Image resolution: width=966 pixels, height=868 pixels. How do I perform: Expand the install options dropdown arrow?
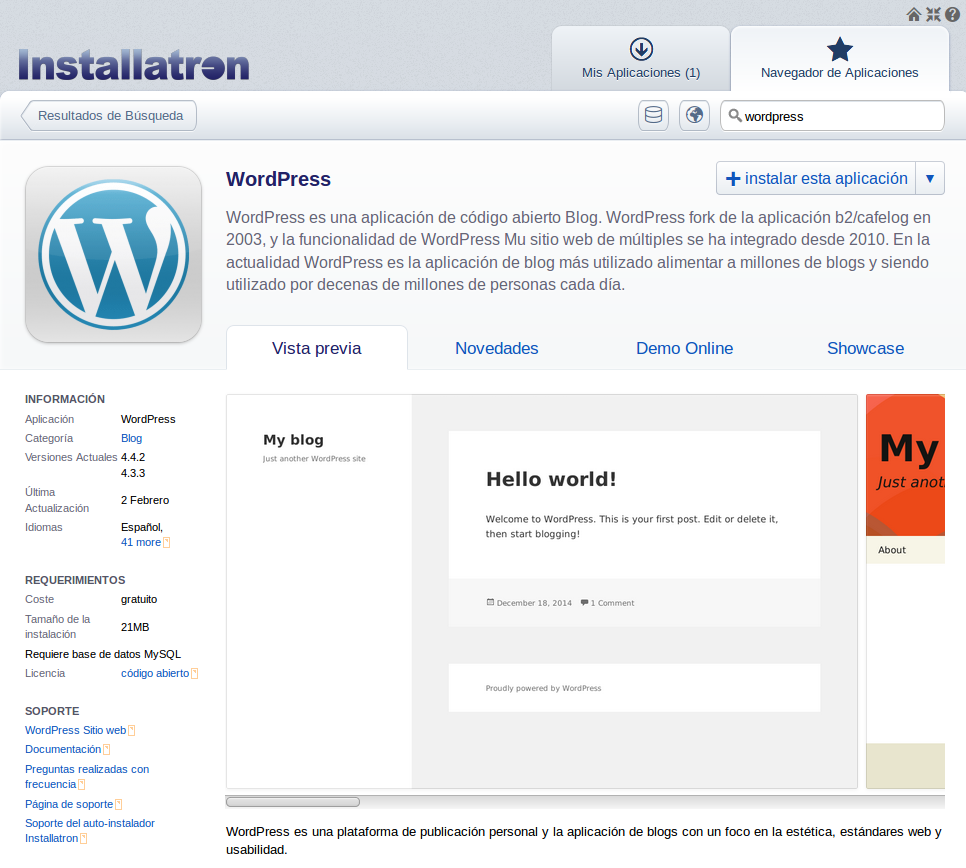click(x=930, y=179)
